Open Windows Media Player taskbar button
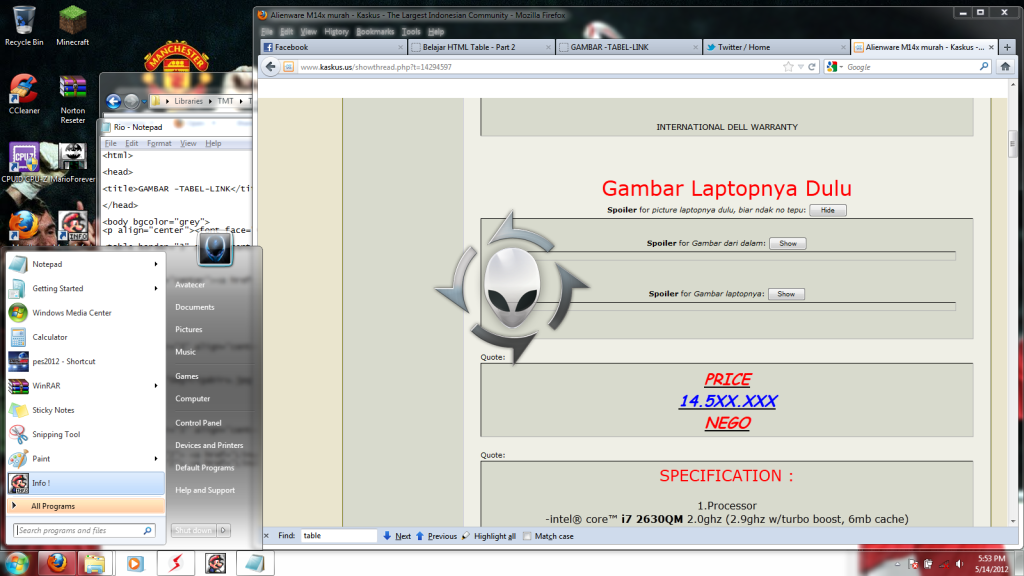Screen dimensions: 1024x576 click(135, 563)
